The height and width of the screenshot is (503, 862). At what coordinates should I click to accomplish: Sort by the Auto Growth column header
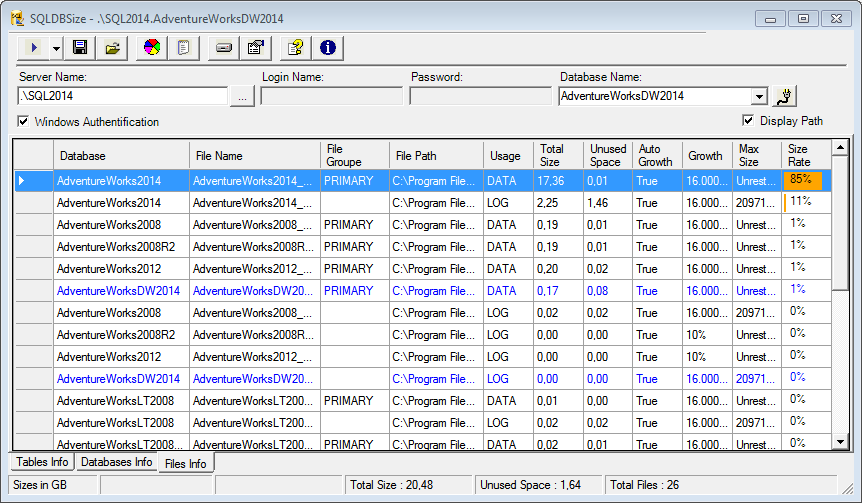658,155
